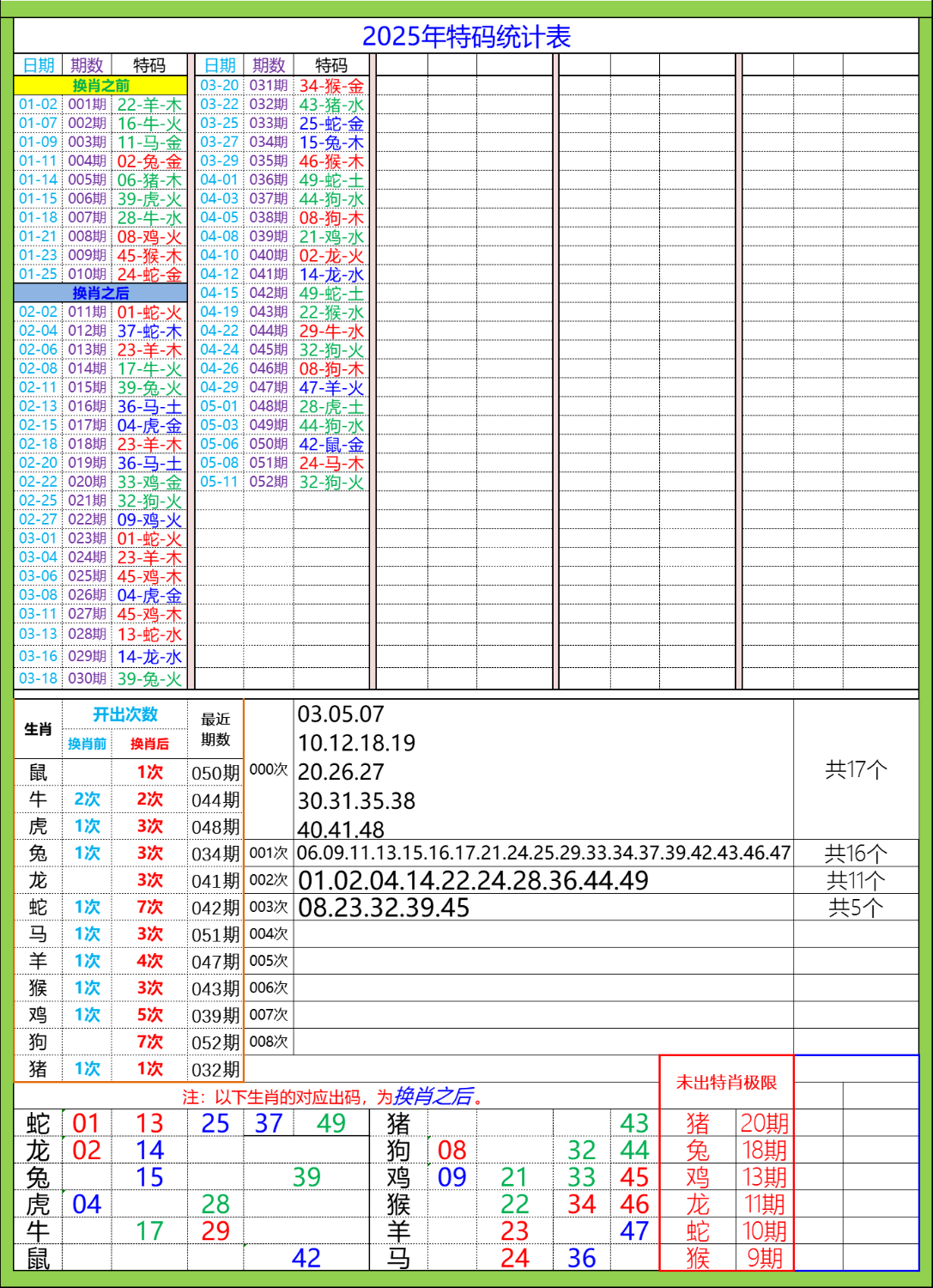Select the 050期 entry 42-鼠-金

coord(330,445)
